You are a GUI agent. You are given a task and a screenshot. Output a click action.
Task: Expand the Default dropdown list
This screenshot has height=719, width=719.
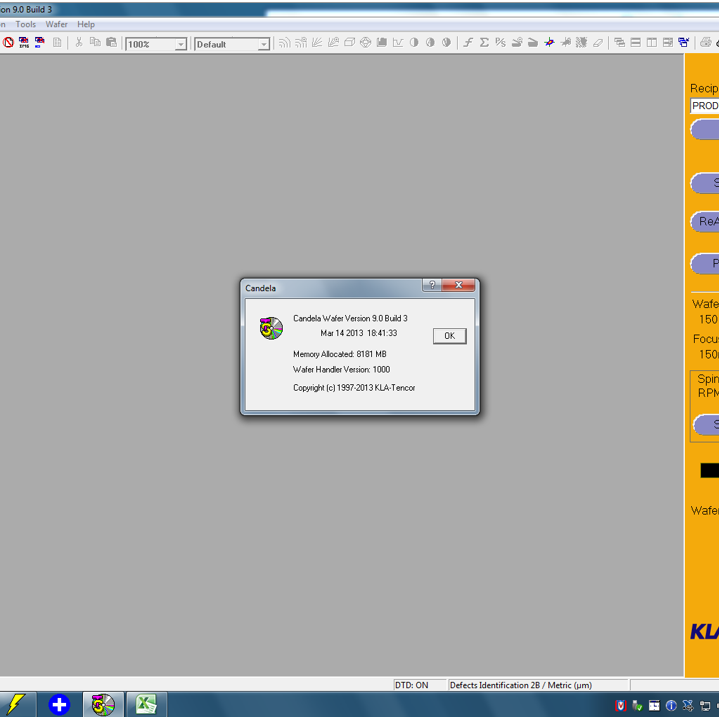coord(263,44)
